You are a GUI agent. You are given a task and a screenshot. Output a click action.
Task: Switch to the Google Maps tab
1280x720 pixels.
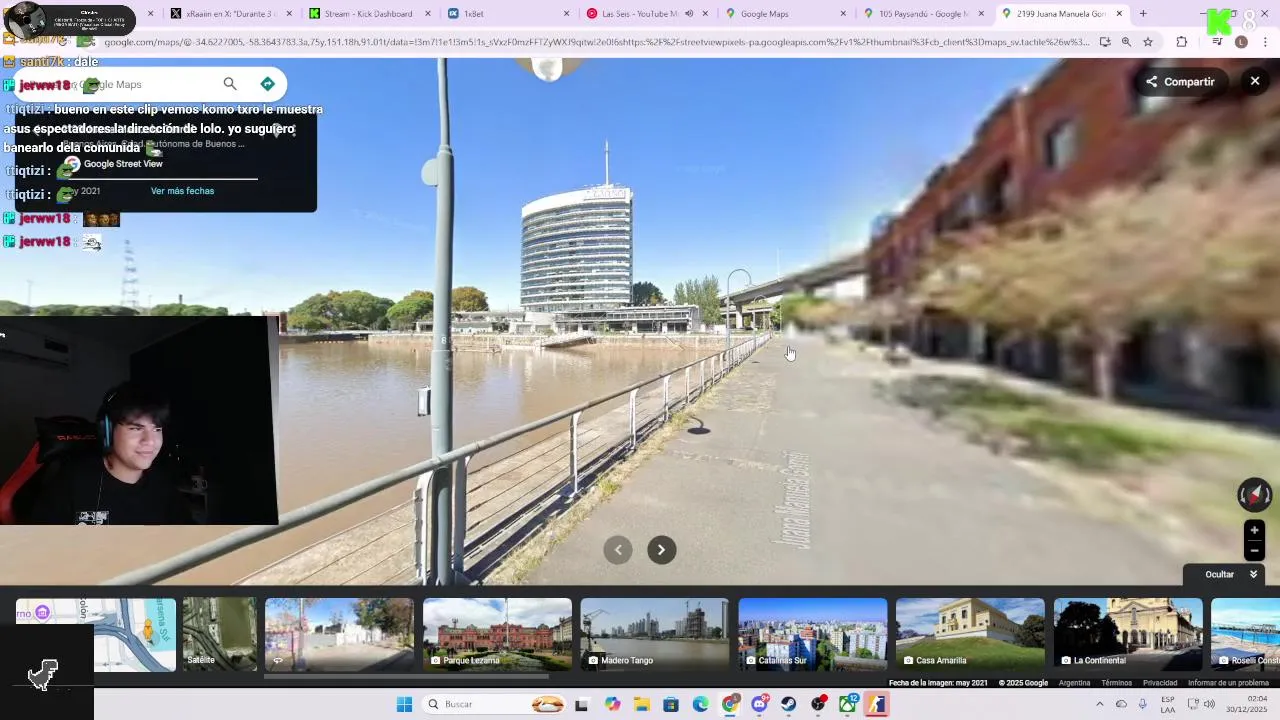pyautogui.click(x=785, y=14)
